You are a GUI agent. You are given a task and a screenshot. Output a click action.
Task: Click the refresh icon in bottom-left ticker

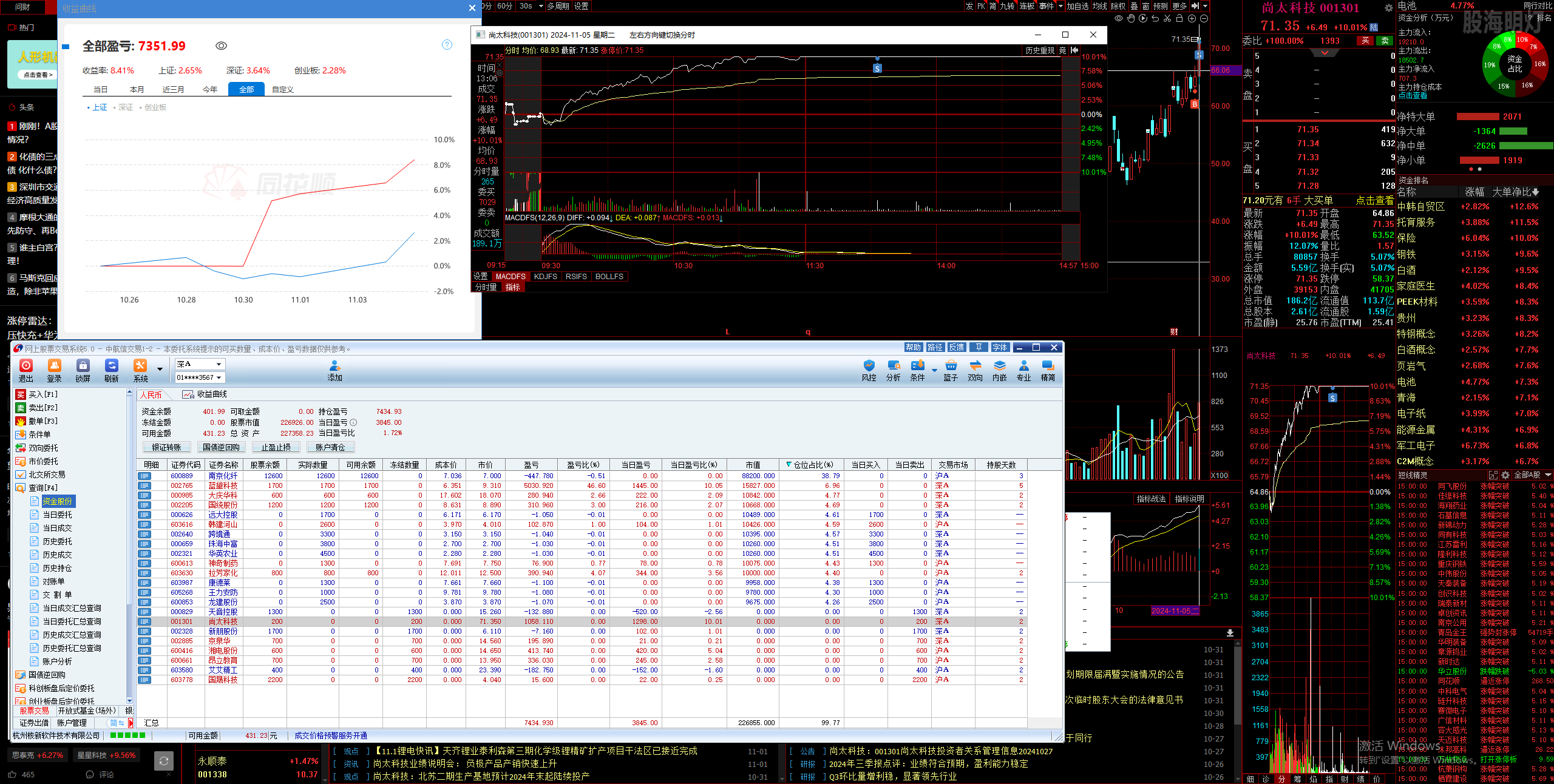(x=163, y=761)
